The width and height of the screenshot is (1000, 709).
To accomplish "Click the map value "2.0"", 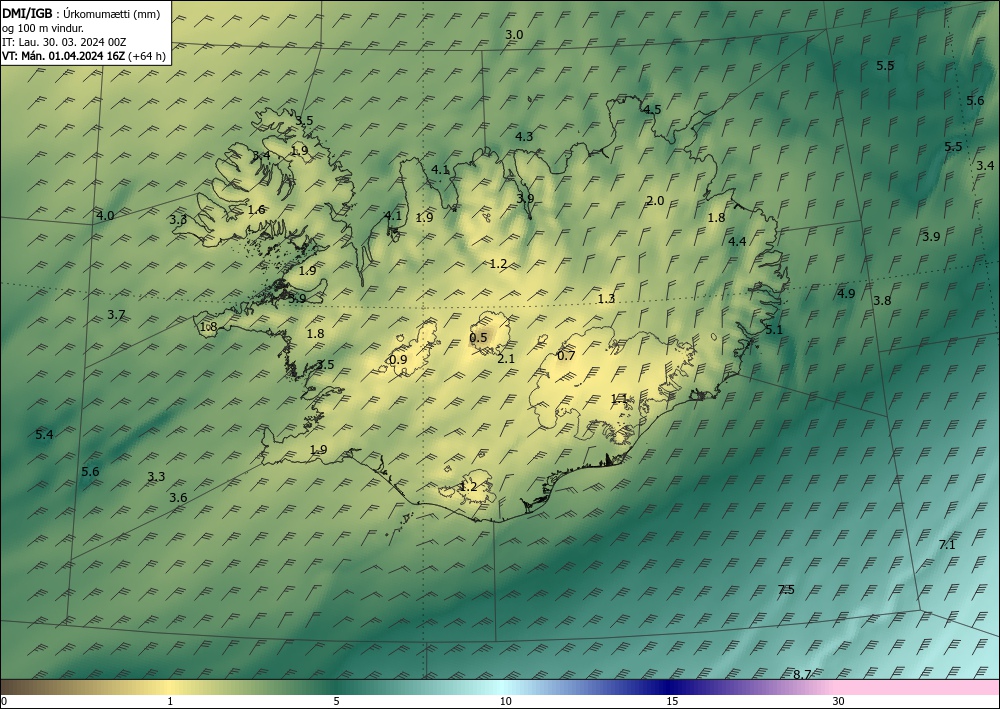I will click(655, 201).
